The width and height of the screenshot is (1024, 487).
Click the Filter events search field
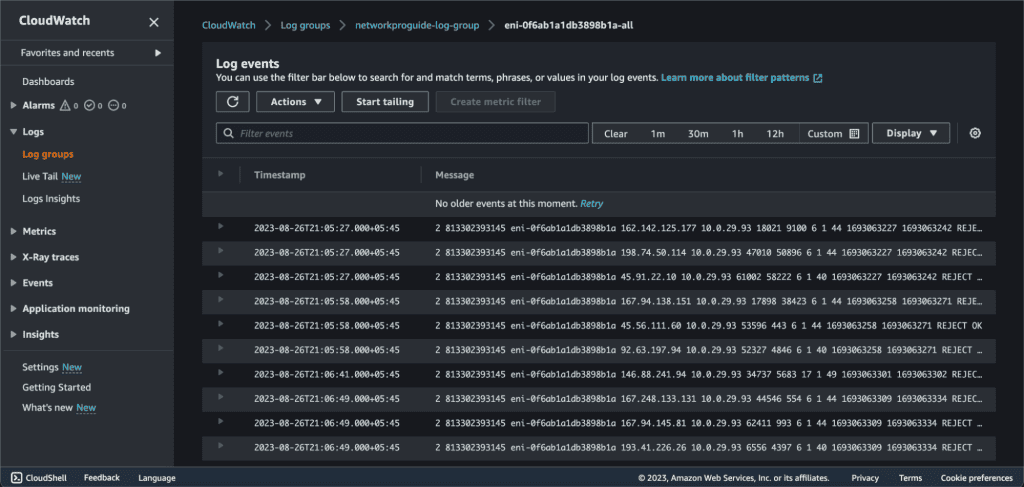(402, 133)
